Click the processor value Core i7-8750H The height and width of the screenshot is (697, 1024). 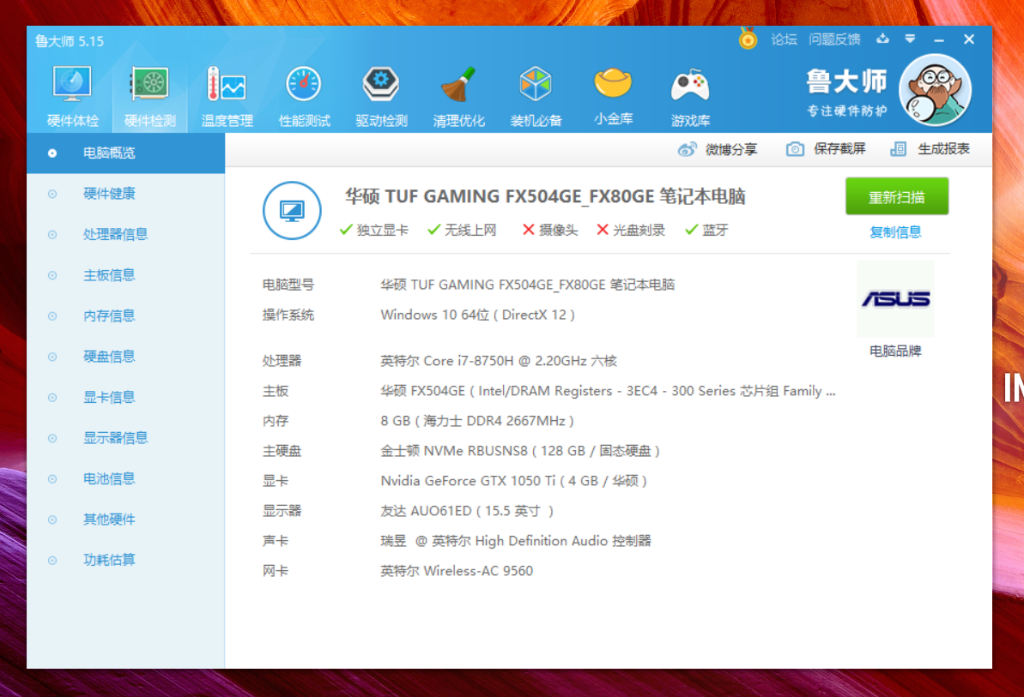point(499,361)
